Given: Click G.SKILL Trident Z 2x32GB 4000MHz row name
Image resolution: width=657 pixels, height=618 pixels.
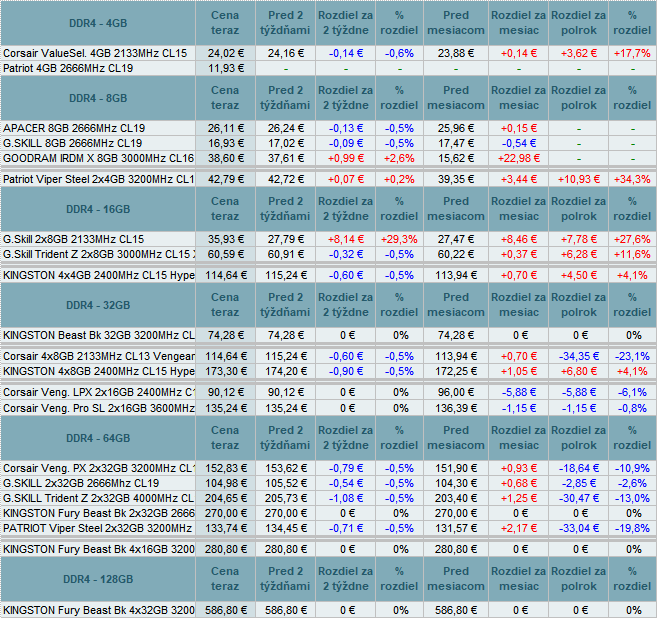Looking at the screenshot, I should click(x=98, y=498).
